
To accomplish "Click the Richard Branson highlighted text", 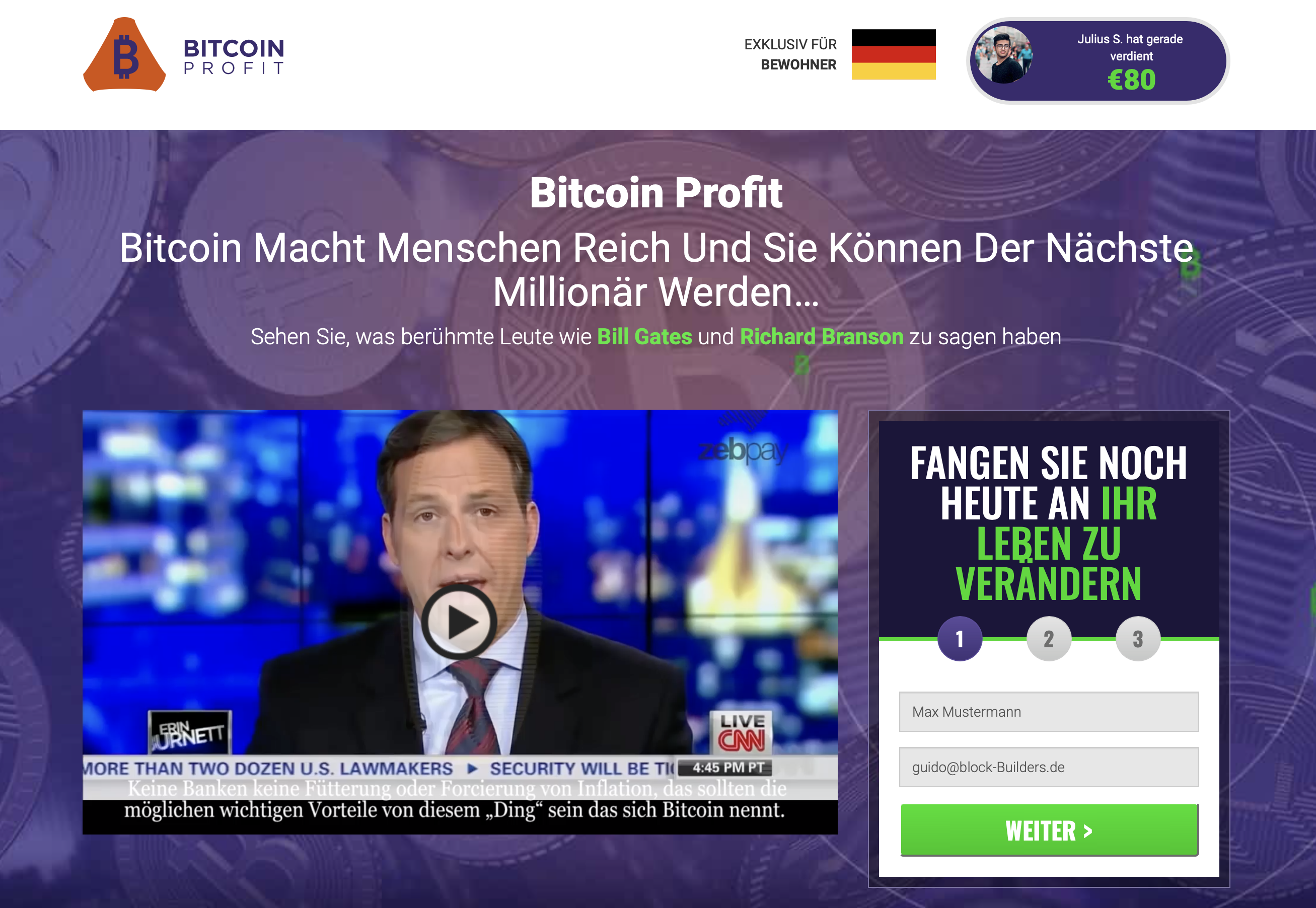I will pyautogui.click(x=822, y=337).
